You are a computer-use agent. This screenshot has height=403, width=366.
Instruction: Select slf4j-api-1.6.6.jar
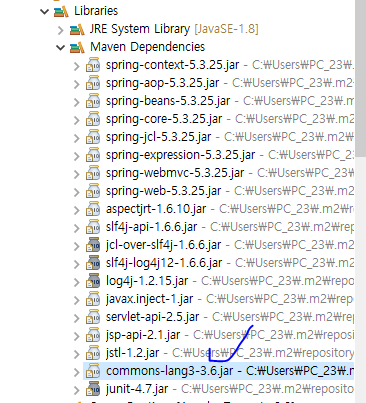[152, 227]
